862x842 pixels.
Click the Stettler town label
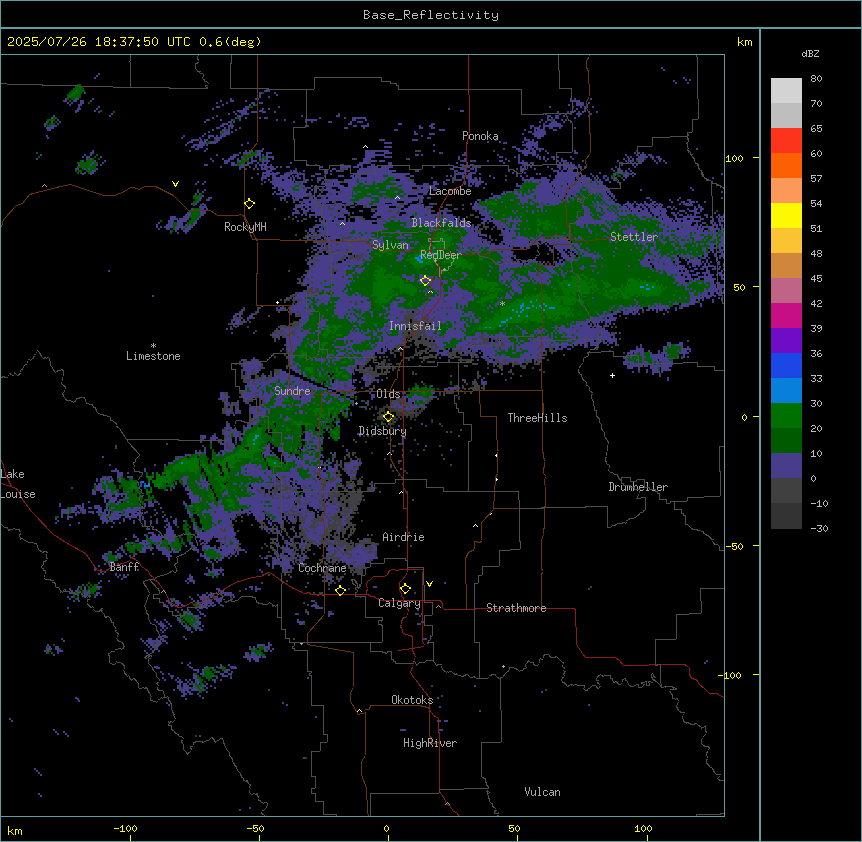633,237
